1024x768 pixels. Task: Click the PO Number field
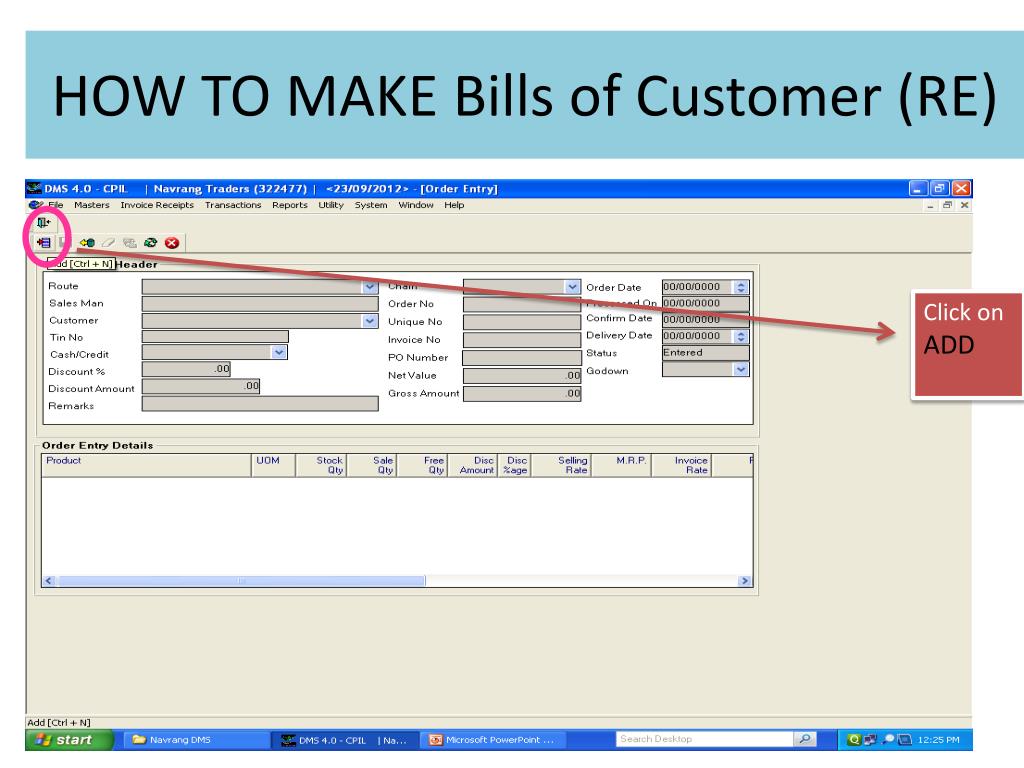(522, 358)
